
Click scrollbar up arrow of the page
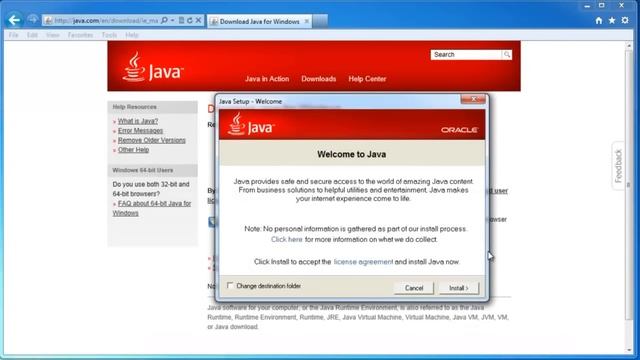pyautogui.click(x=629, y=46)
